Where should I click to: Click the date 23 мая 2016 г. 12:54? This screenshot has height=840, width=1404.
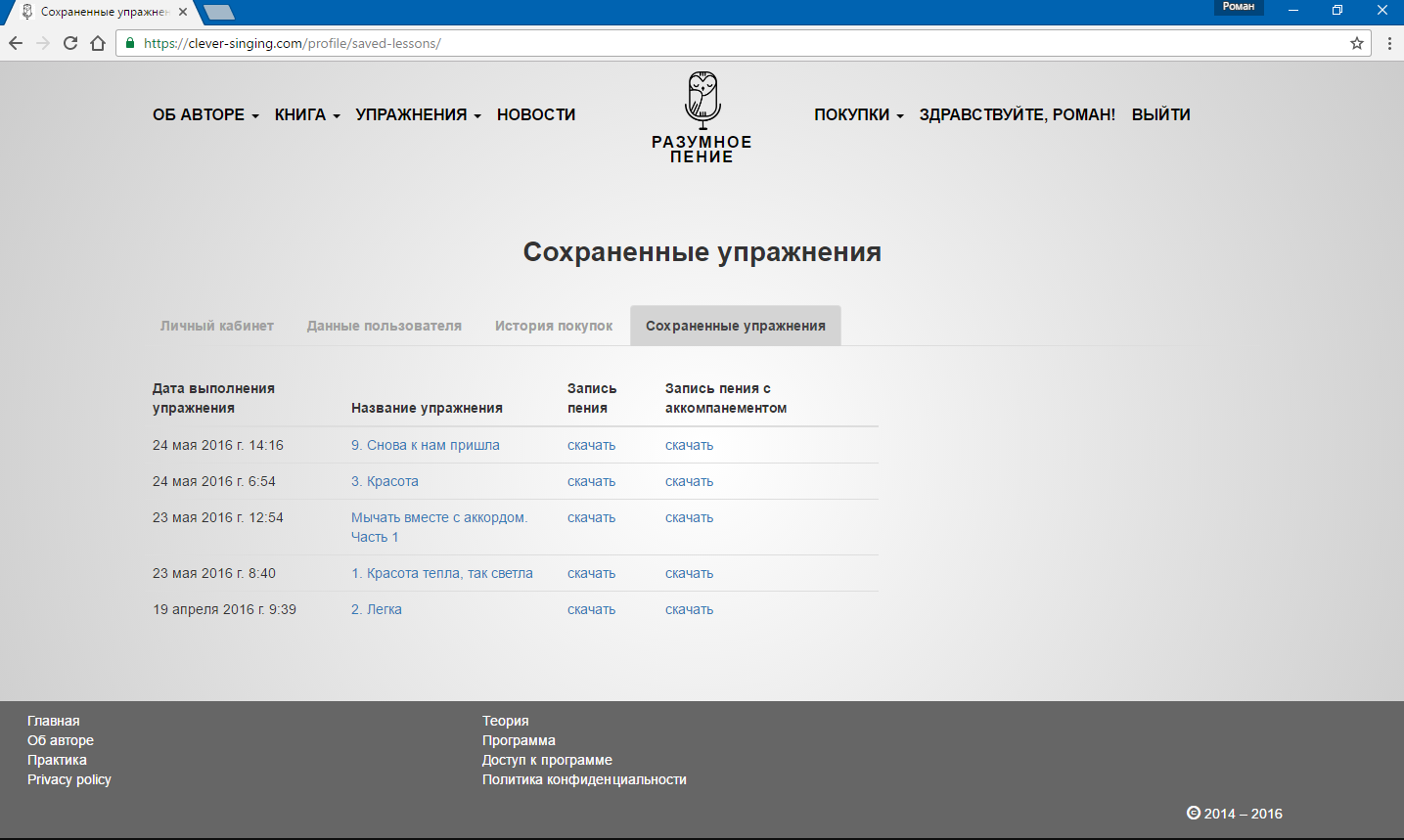coord(218,517)
